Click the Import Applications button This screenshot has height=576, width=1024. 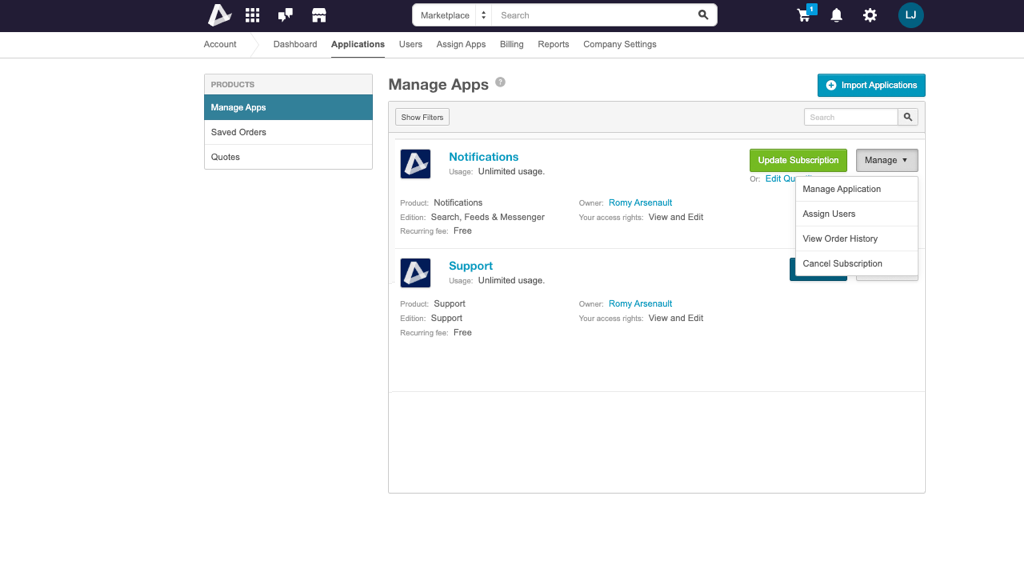tap(871, 85)
